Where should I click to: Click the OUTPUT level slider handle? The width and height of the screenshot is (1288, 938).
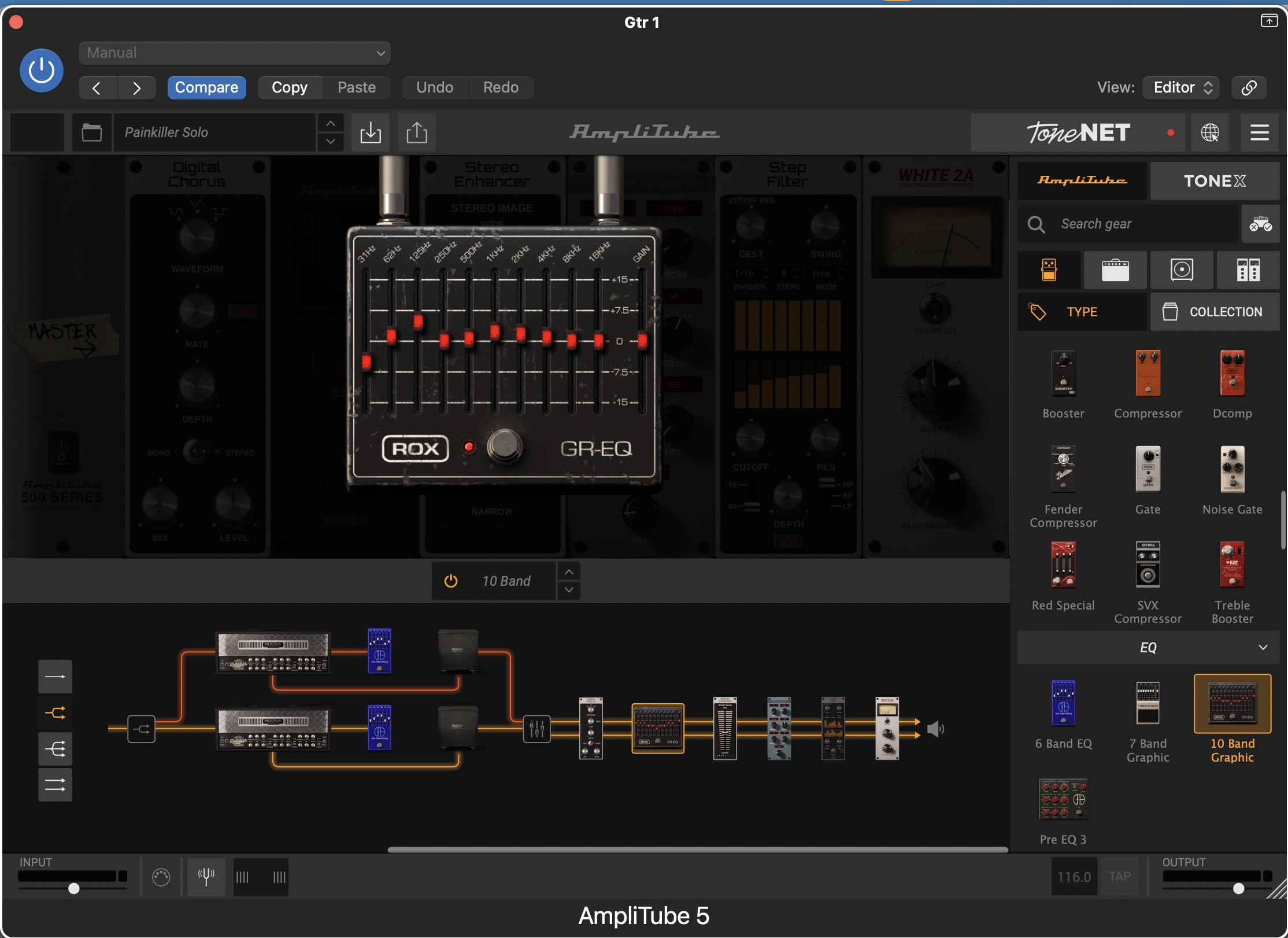(x=1238, y=888)
